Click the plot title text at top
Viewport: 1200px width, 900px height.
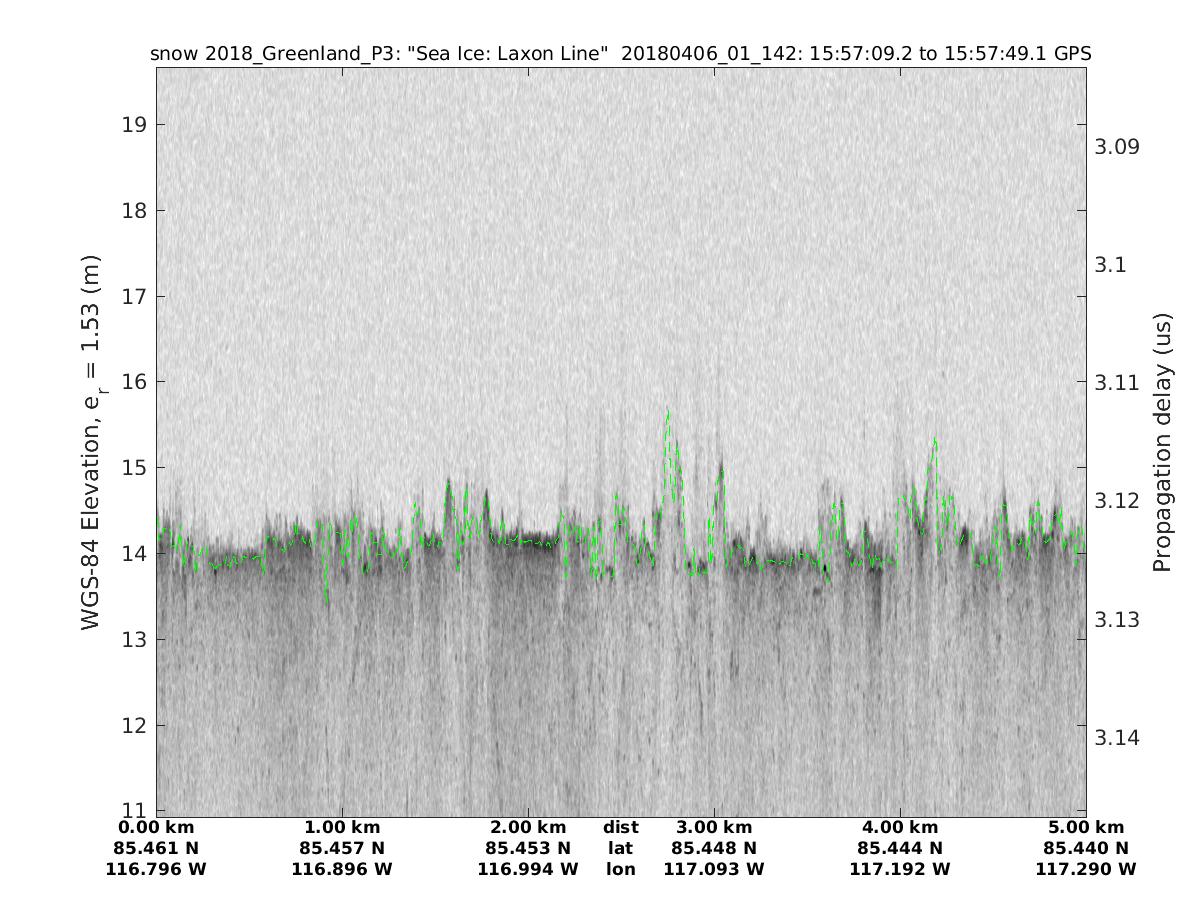point(620,54)
